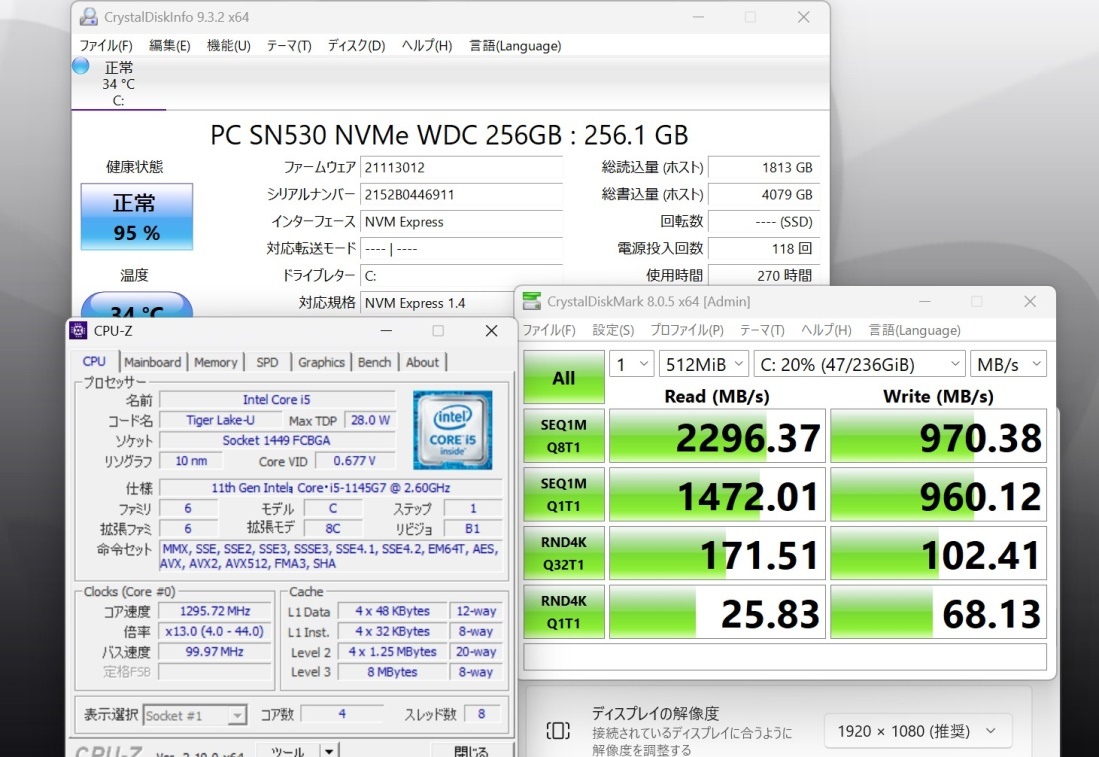Switch to the SPD tab in CPU-Z
1099x757 pixels.
267,362
